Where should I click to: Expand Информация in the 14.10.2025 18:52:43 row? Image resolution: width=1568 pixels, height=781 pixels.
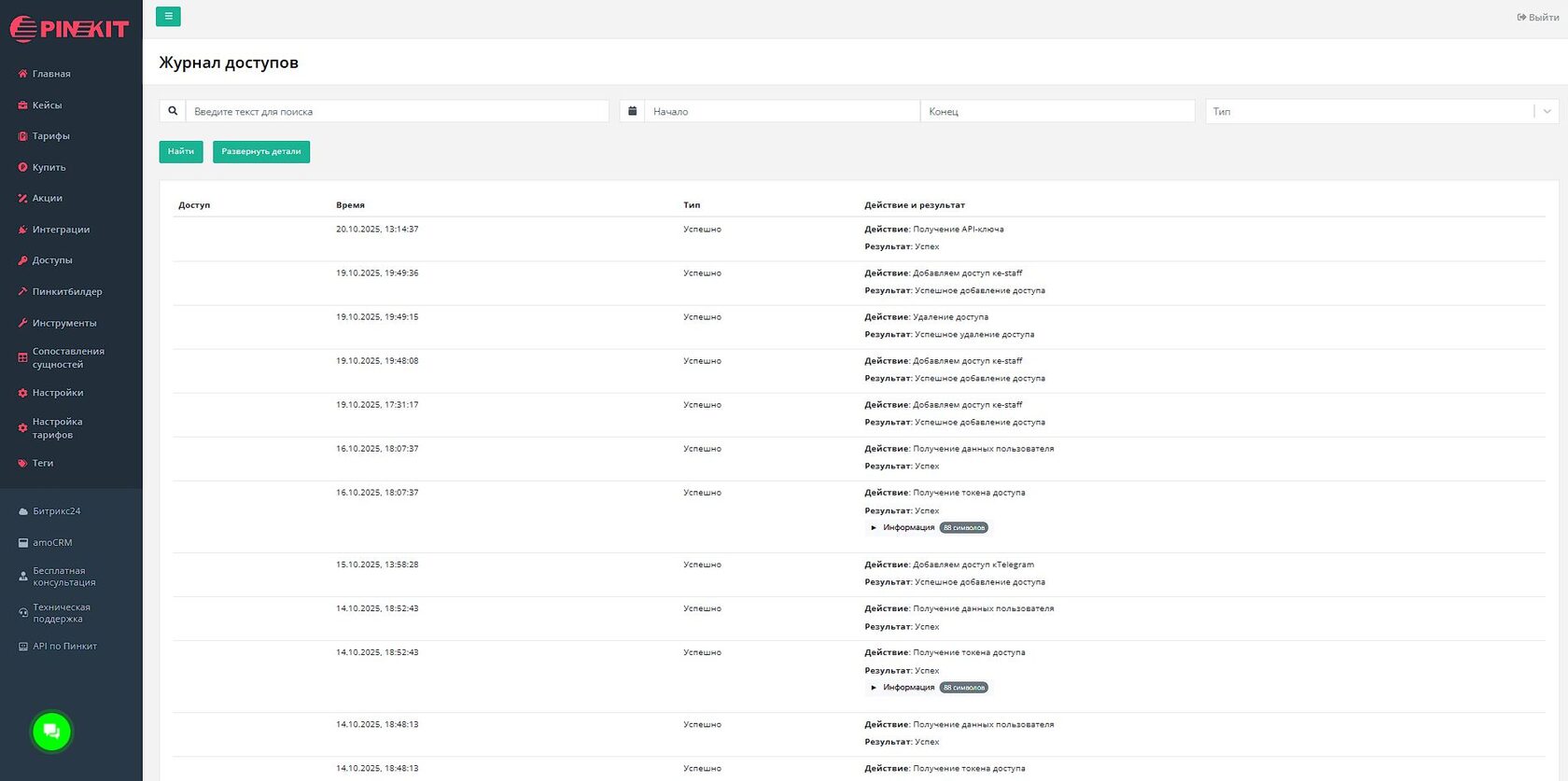point(907,688)
